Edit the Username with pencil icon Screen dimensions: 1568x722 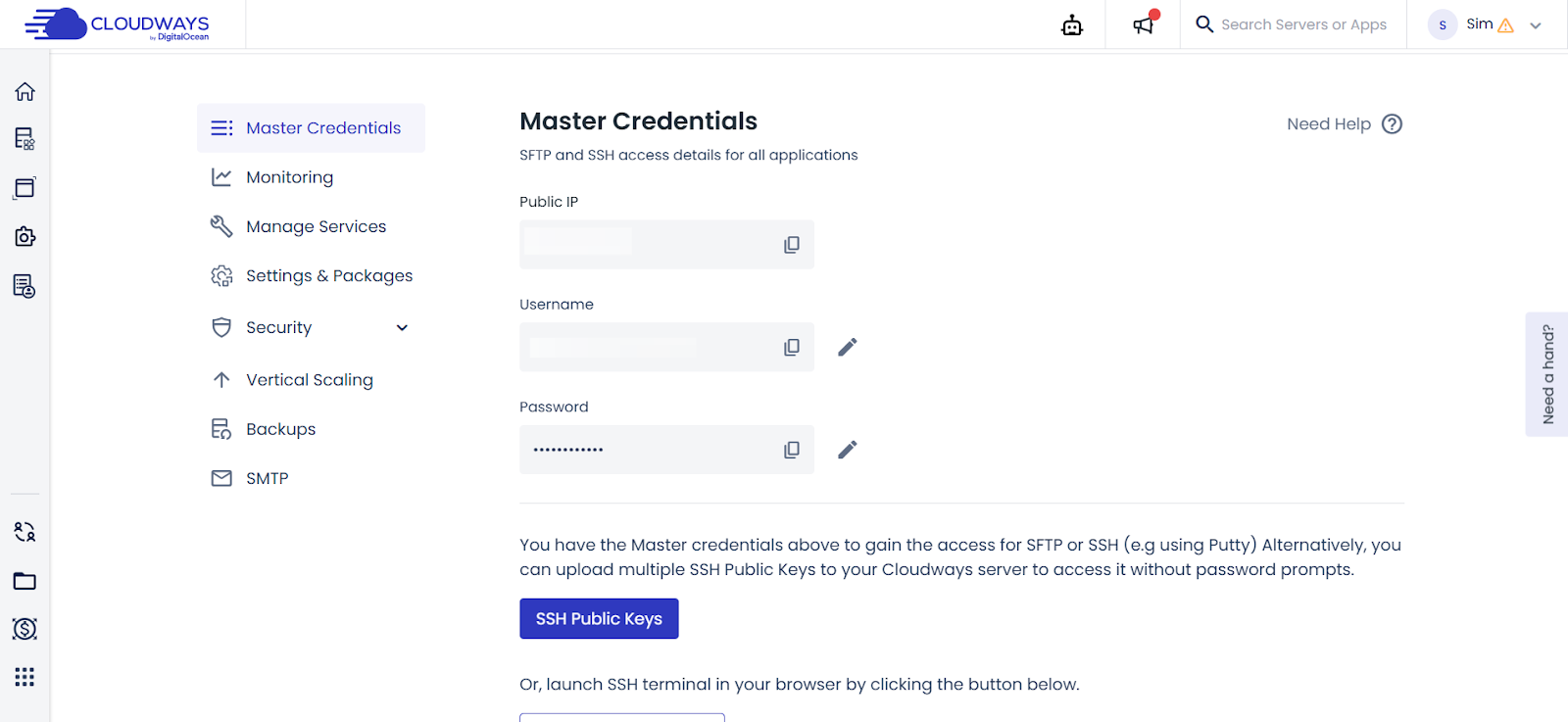point(848,347)
